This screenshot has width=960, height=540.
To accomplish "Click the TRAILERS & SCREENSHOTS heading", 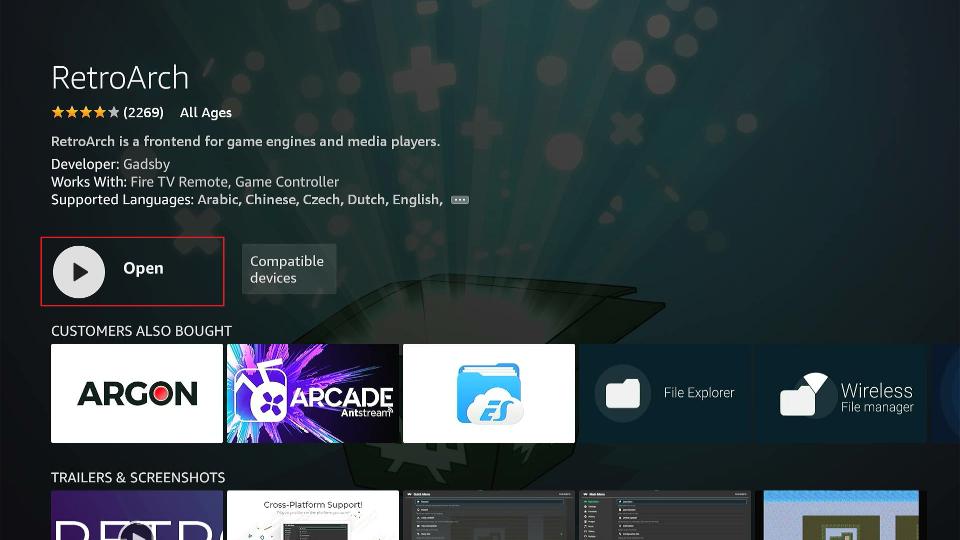I will pyautogui.click(x=138, y=478).
